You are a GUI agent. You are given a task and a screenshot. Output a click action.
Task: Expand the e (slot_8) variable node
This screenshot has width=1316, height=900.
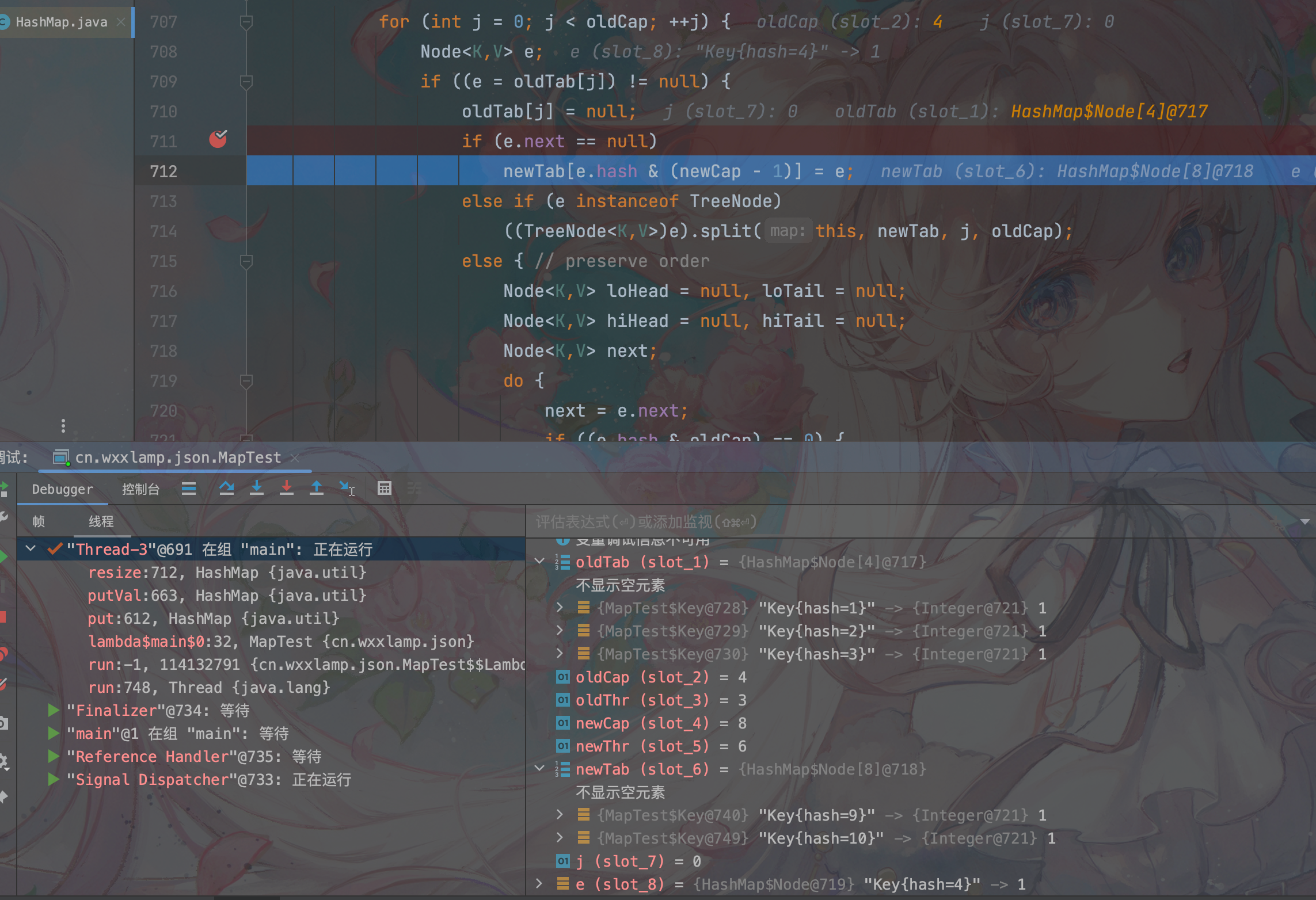coord(539,883)
